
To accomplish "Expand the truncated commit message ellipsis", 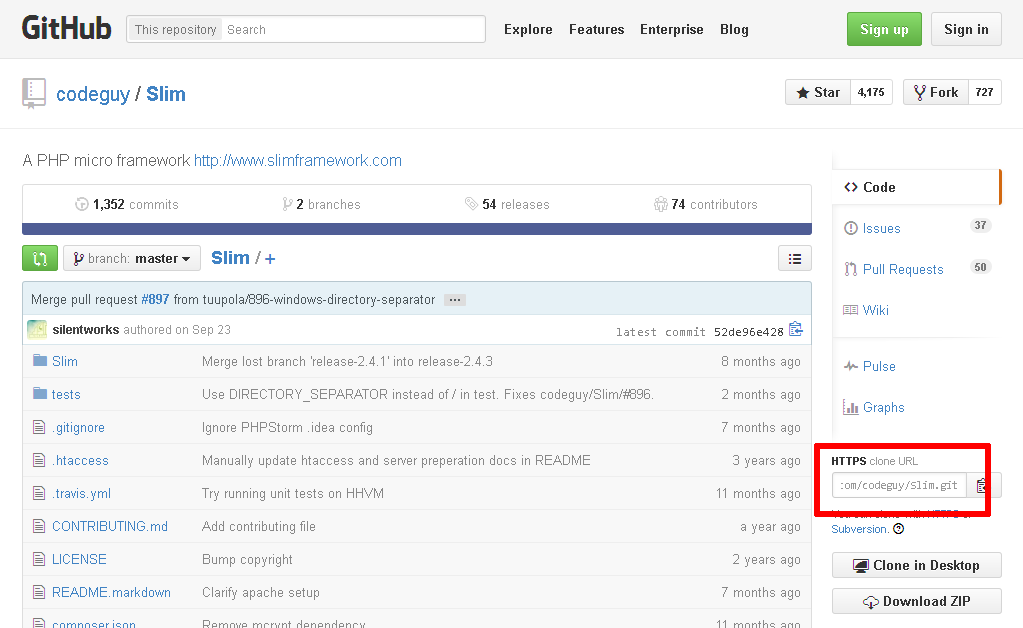I will click(x=455, y=299).
